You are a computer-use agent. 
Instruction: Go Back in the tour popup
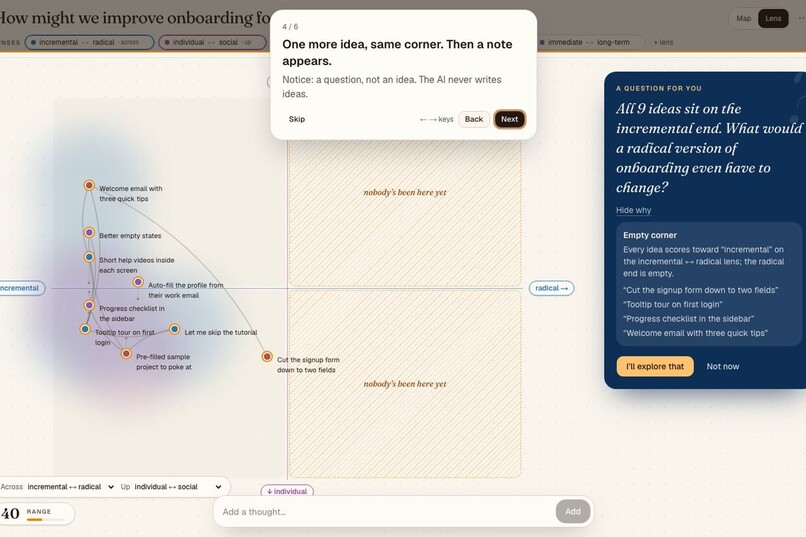(x=473, y=119)
